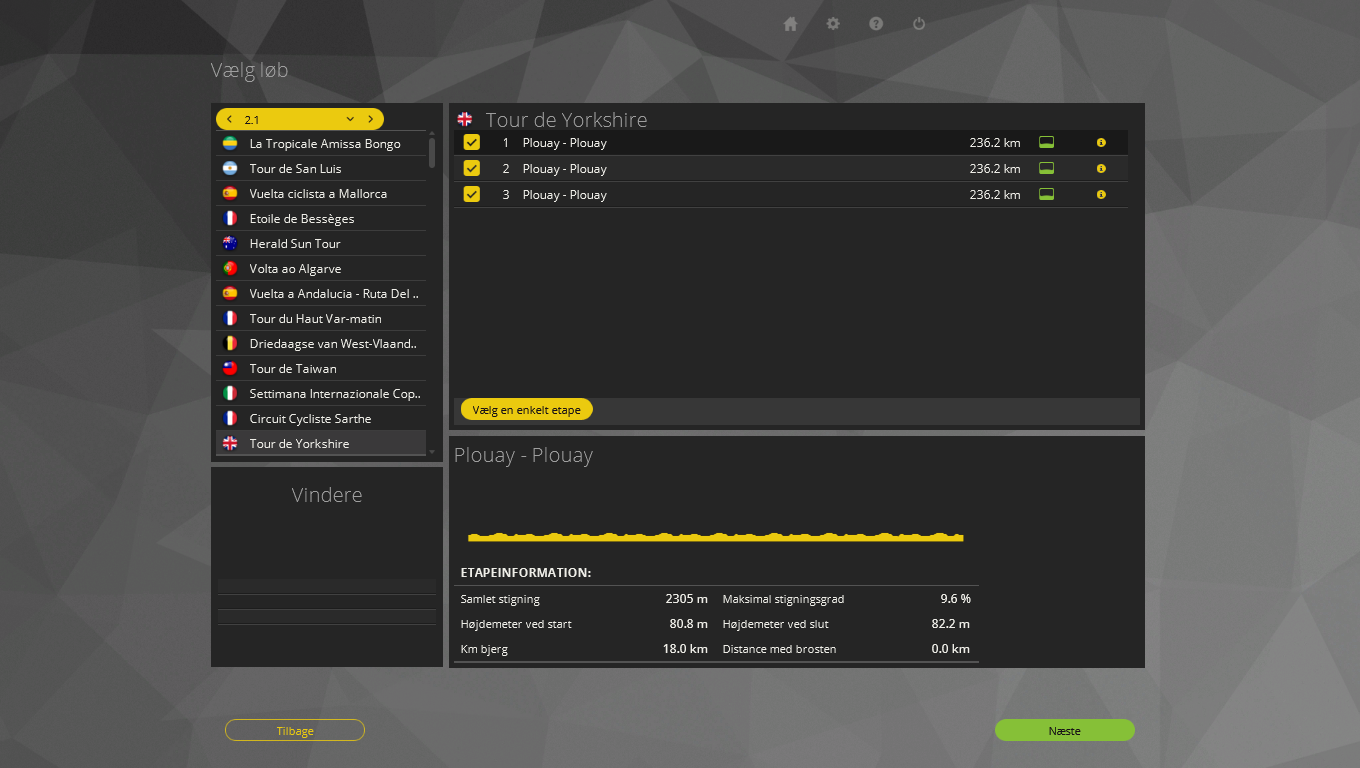Toggle the stage 2 checkbox
Viewport: 1360px width, 768px height.
click(472, 168)
